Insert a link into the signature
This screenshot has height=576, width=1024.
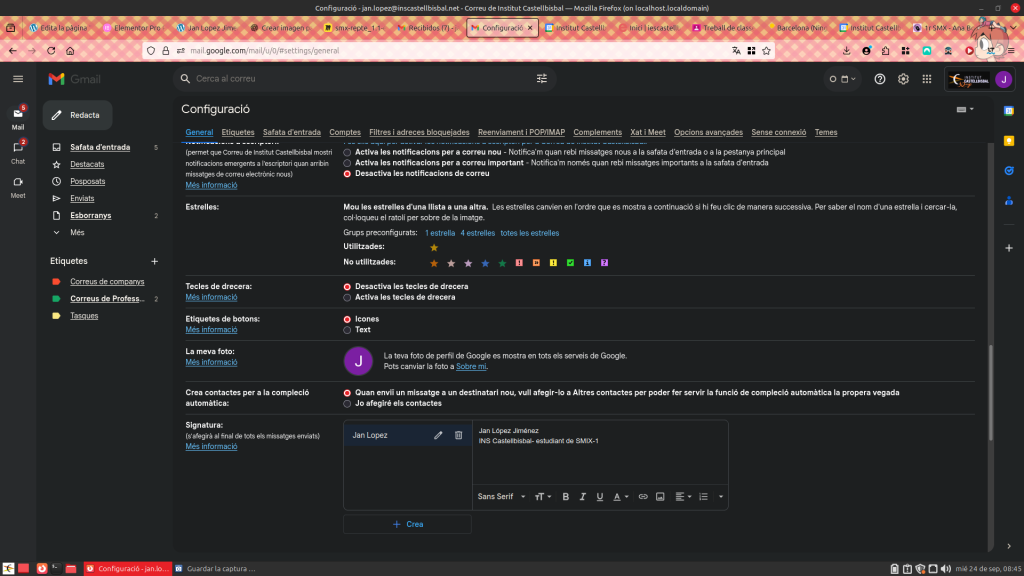pos(643,496)
